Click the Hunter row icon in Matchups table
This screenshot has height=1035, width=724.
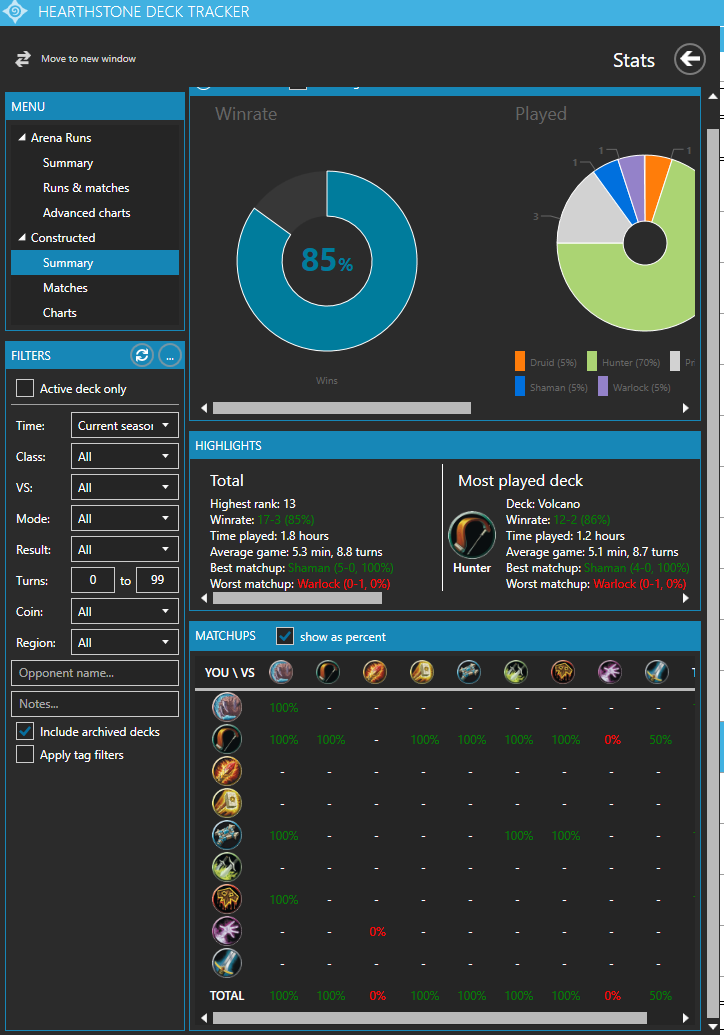coord(227,739)
